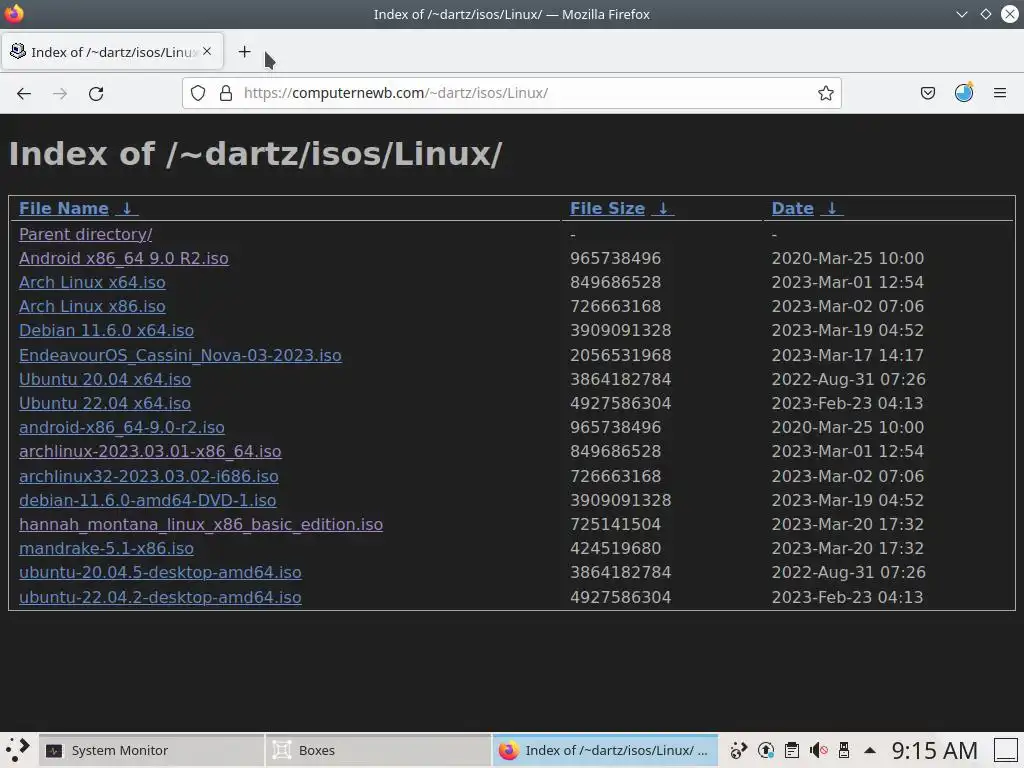Open the removable USB devices tray icon

pos(844,751)
